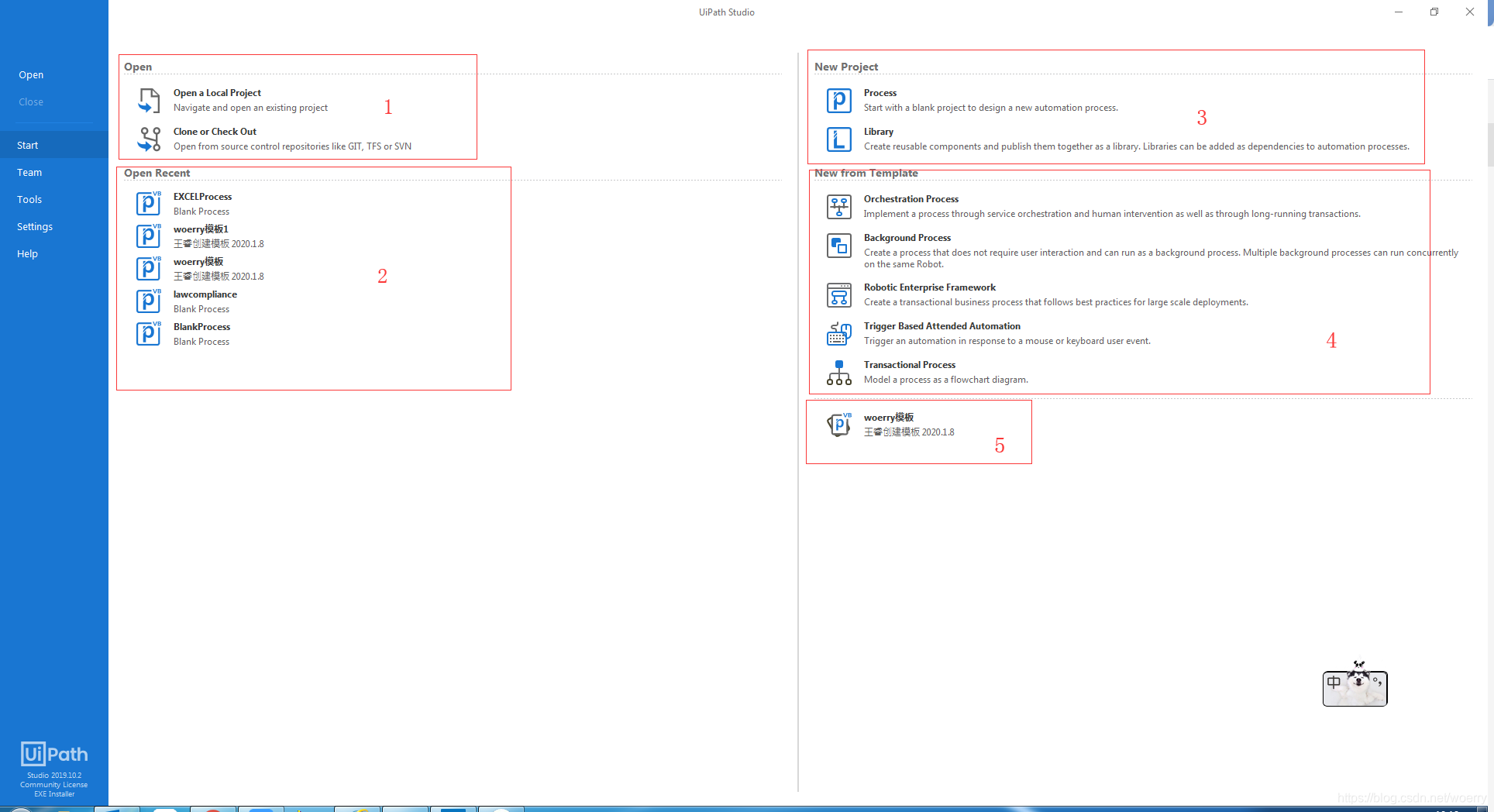
Task: Close the UiPath Studio window
Action: pyautogui.click(x=1470, y=12)
